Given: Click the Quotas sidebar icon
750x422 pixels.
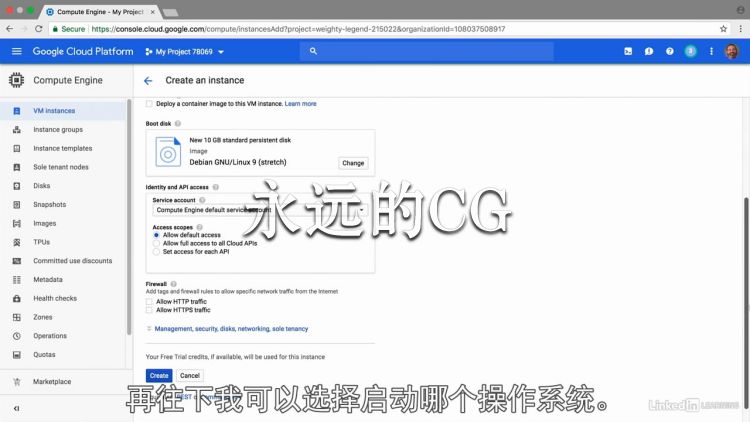Looking at the screenshot, I should pyautogui.click(x=17, y=355).
